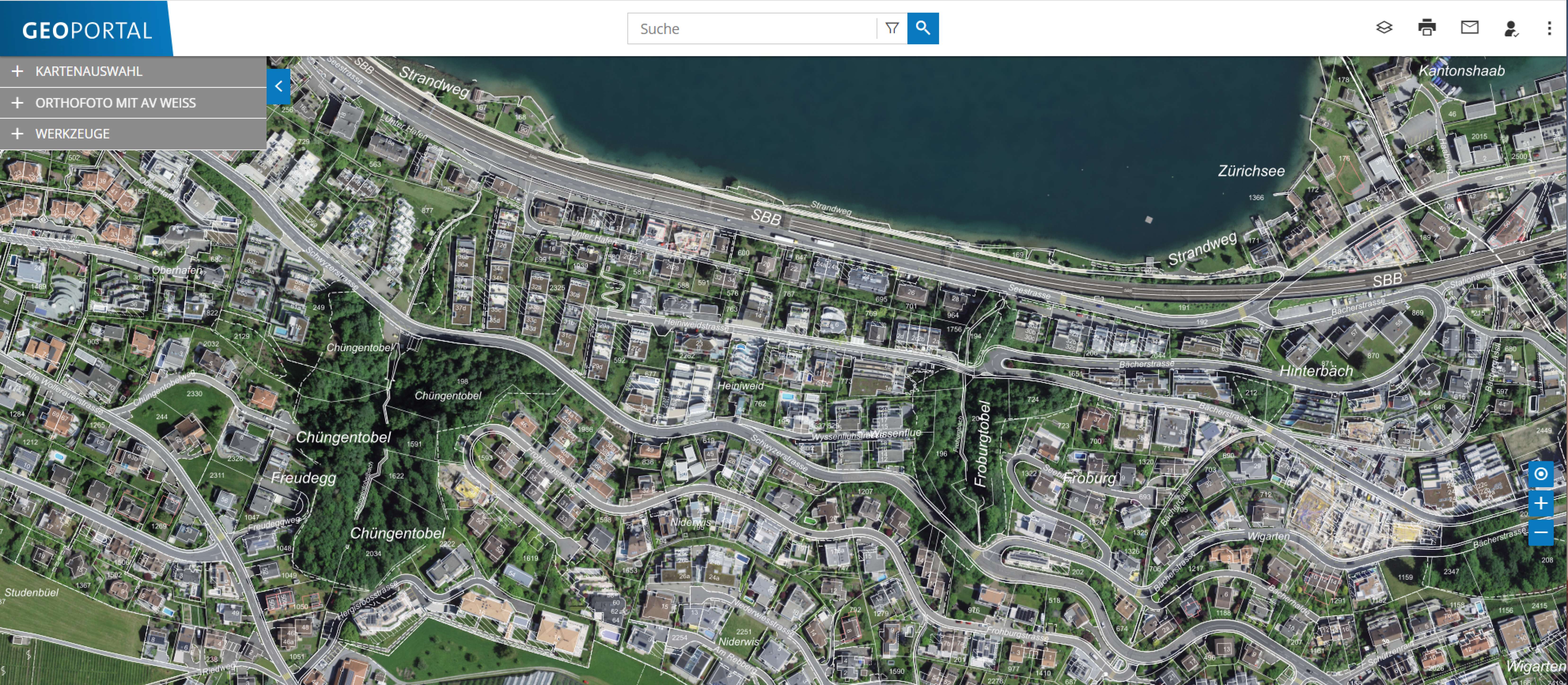The image size is (1568, 685).
Task: Click the Froburgtobel map label
Action: (982, 444)
